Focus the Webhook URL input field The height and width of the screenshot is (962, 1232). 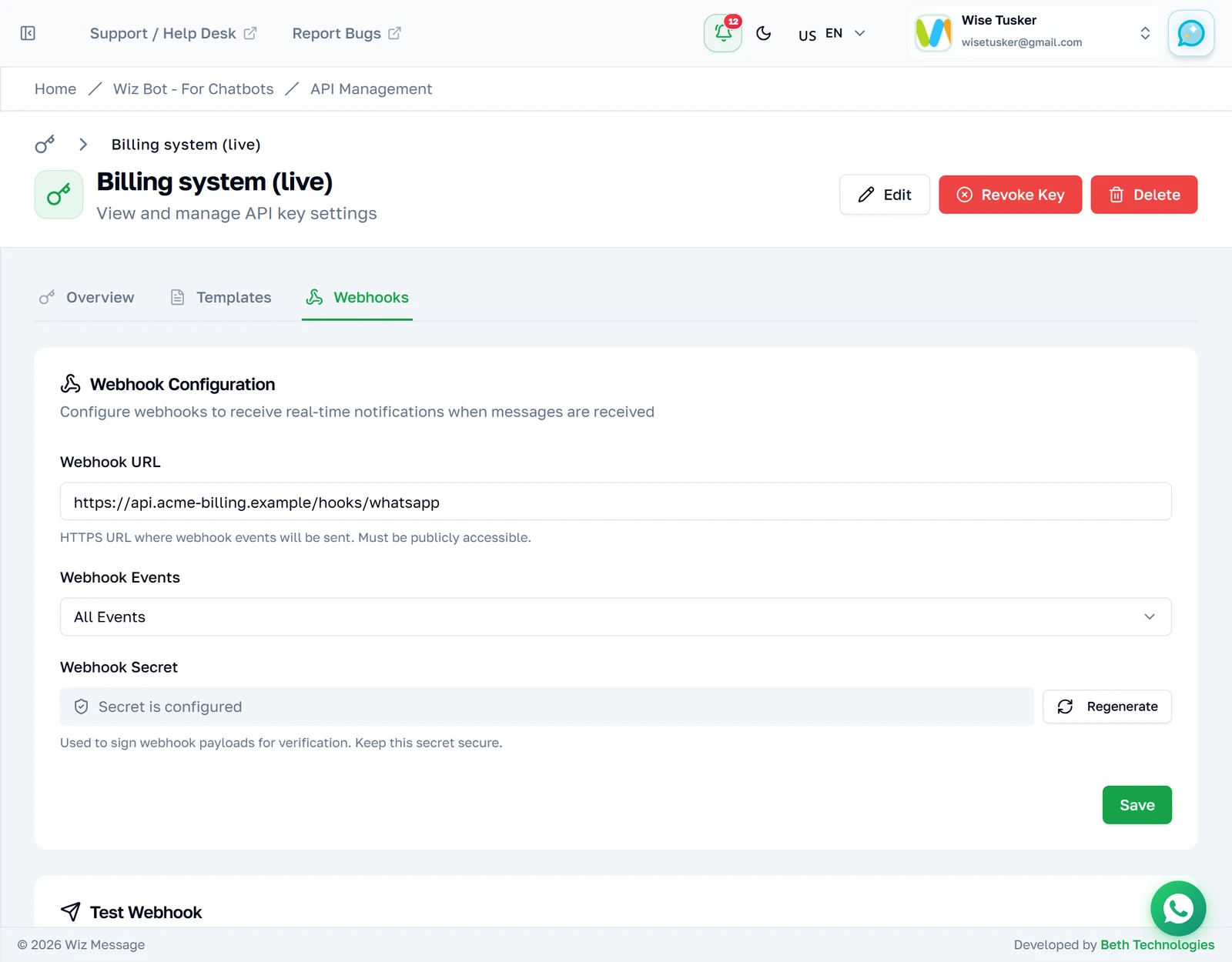(x=616, y=502)
